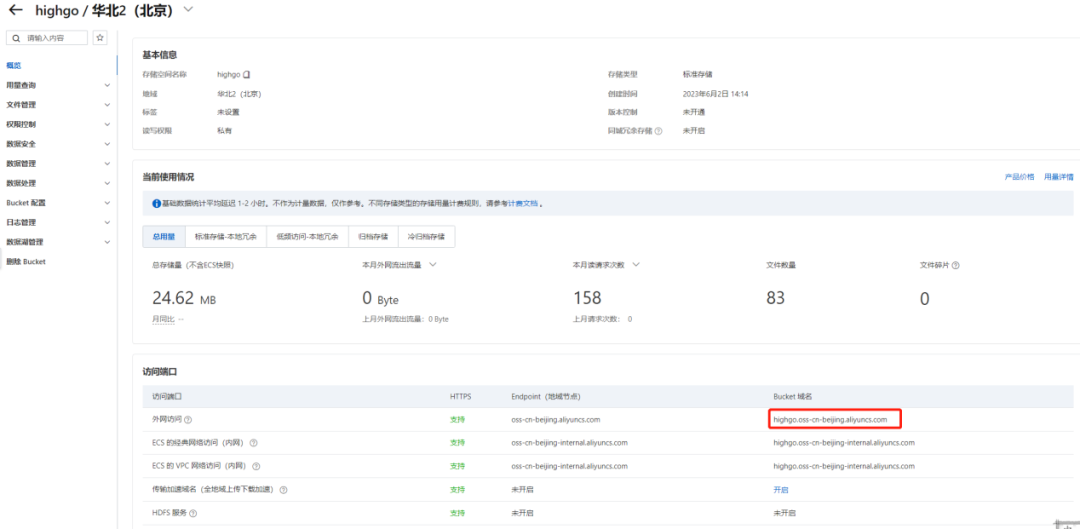Click the 访问端口 section heading
The image size is (1080, 529).
tap(160, 371)
